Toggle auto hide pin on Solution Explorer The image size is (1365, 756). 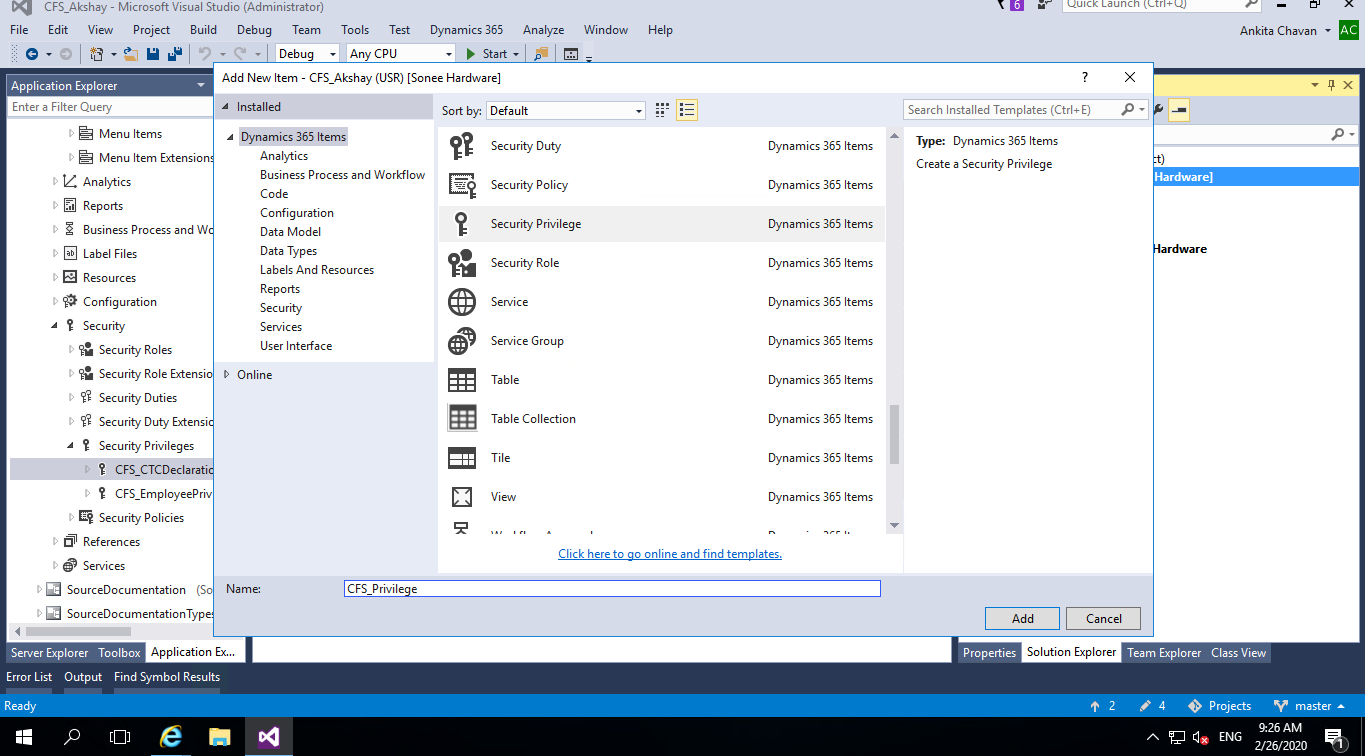tap(1332, 85)
